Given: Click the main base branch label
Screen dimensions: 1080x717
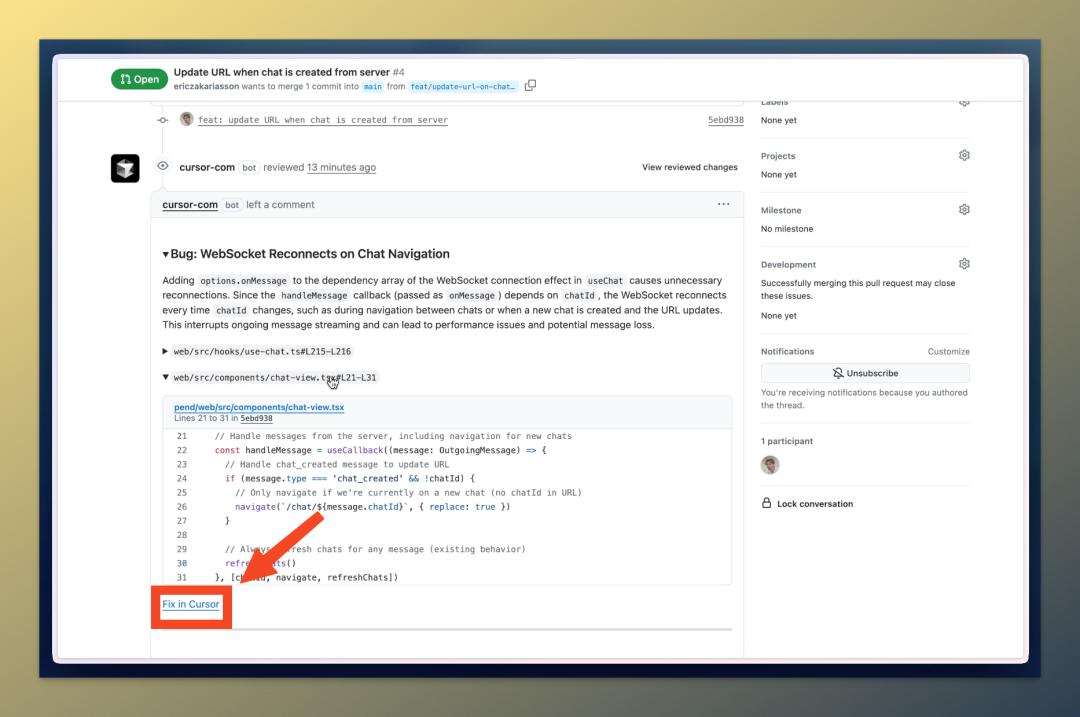Looking at the screenshot, I should click(373, 87).
